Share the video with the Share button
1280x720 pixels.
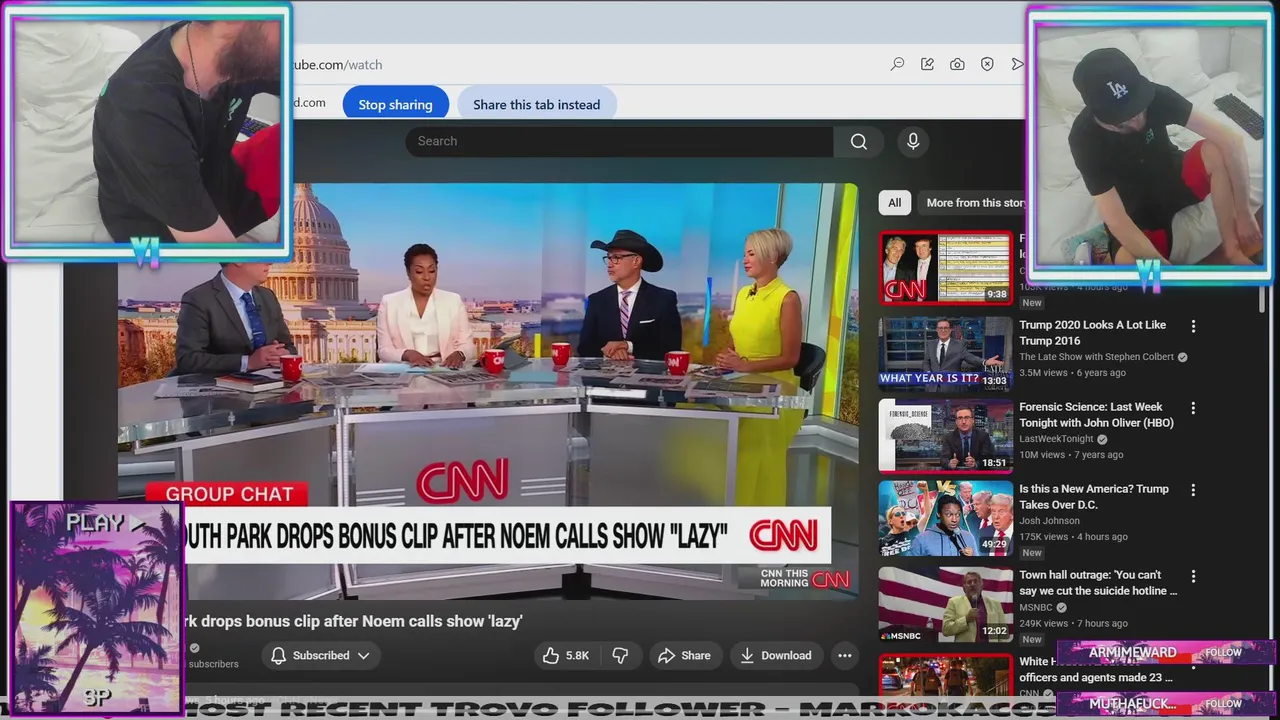(684, 656)
